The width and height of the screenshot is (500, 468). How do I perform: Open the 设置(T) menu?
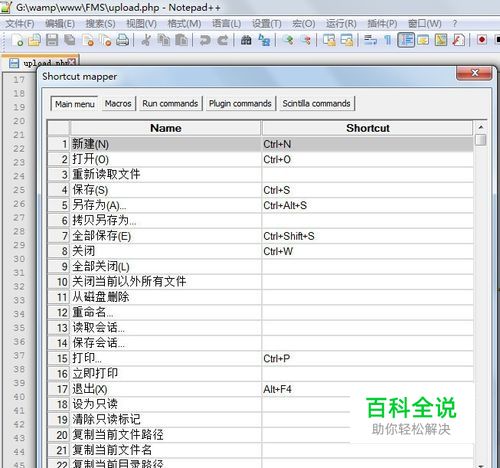coord(266,24)
